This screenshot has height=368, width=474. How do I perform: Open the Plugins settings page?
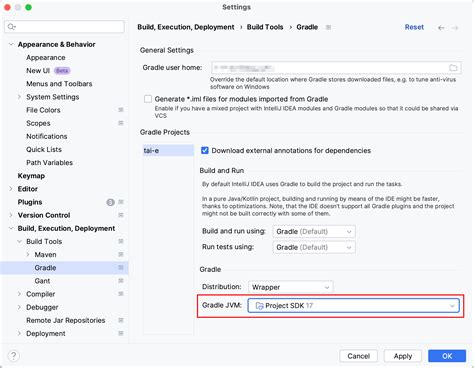tap(30, 202)
